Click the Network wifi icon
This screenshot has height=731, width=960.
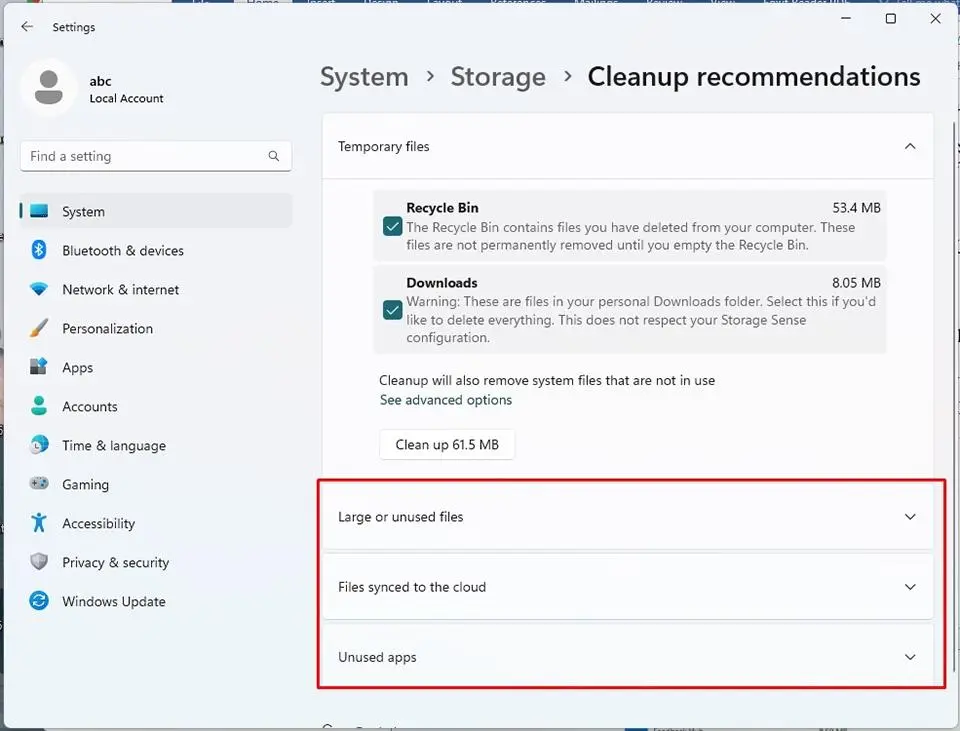click(x=39, y=289)
